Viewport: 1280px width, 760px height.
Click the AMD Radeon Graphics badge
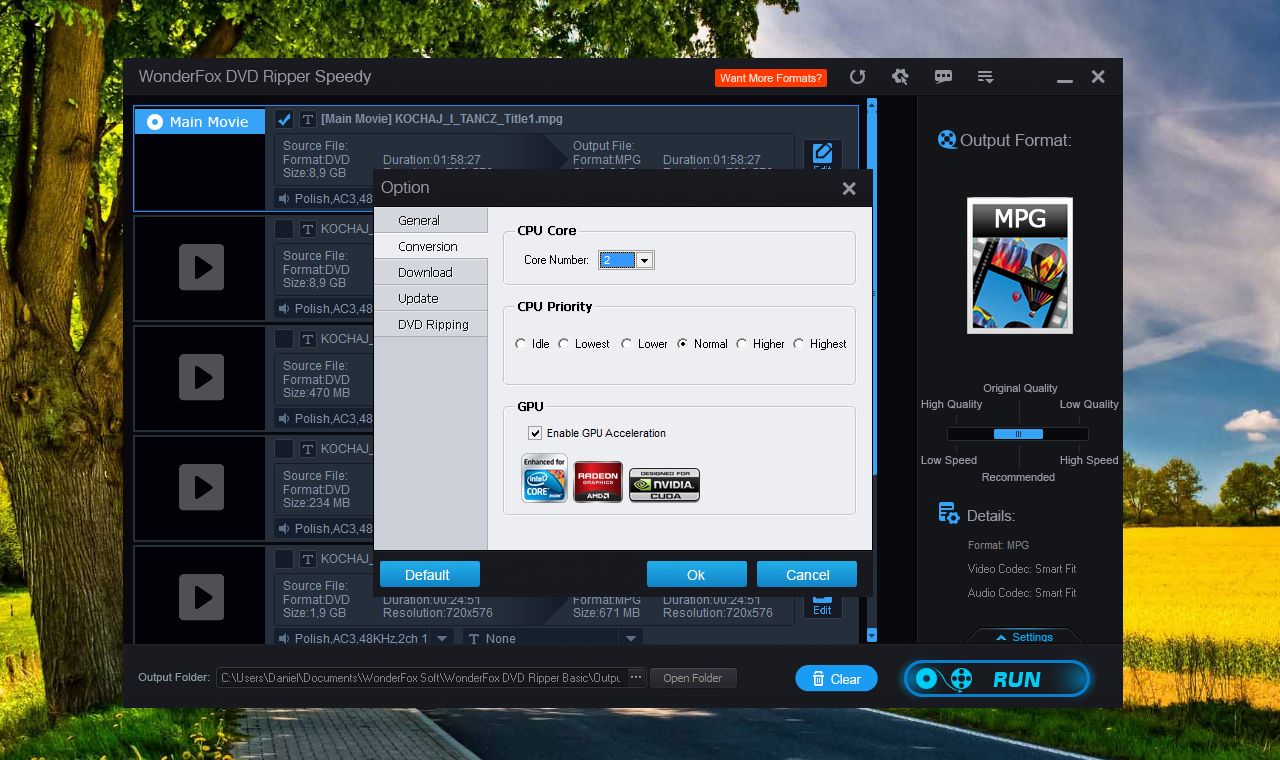tap(598, 481)
